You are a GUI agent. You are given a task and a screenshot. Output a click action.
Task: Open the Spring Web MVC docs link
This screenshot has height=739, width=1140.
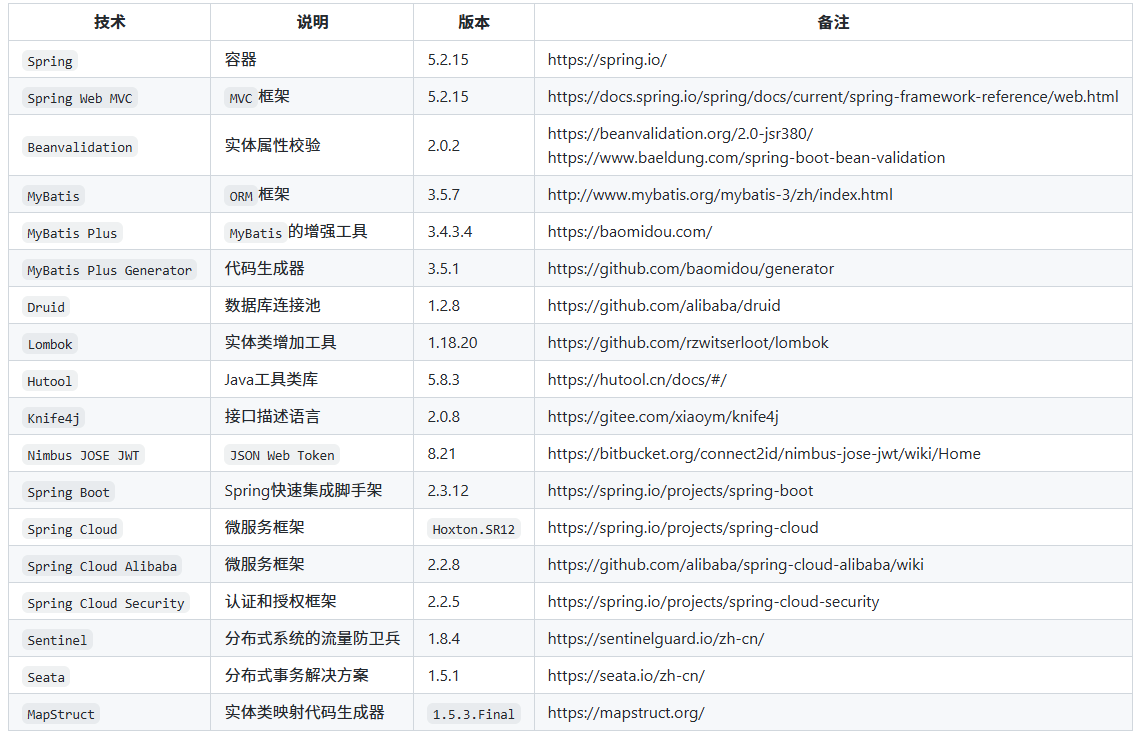[832, 97]
